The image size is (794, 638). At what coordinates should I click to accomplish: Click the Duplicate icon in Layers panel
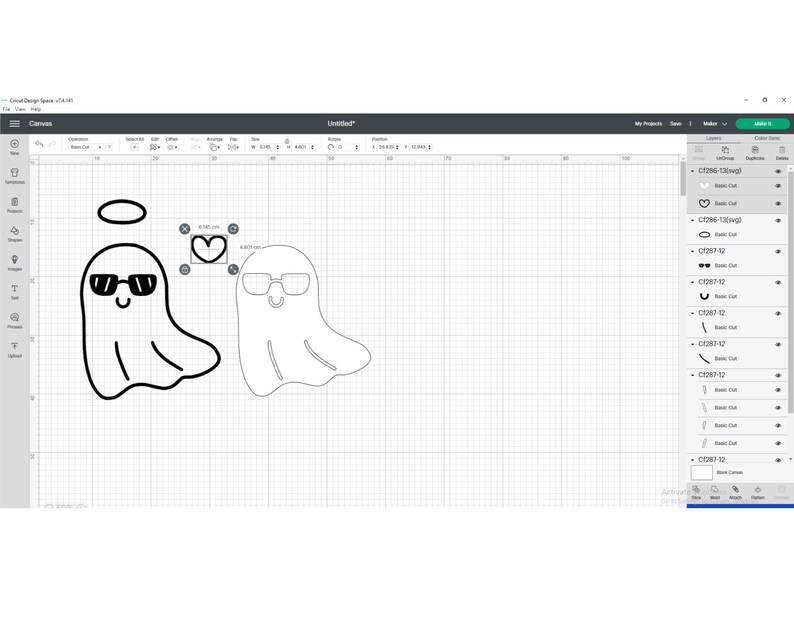coord(755,152)
